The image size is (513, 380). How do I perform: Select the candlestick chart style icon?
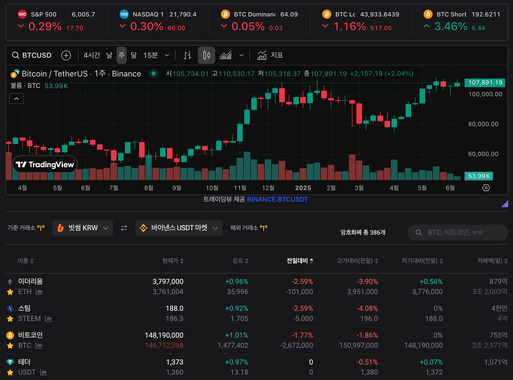tap(206, 55)
